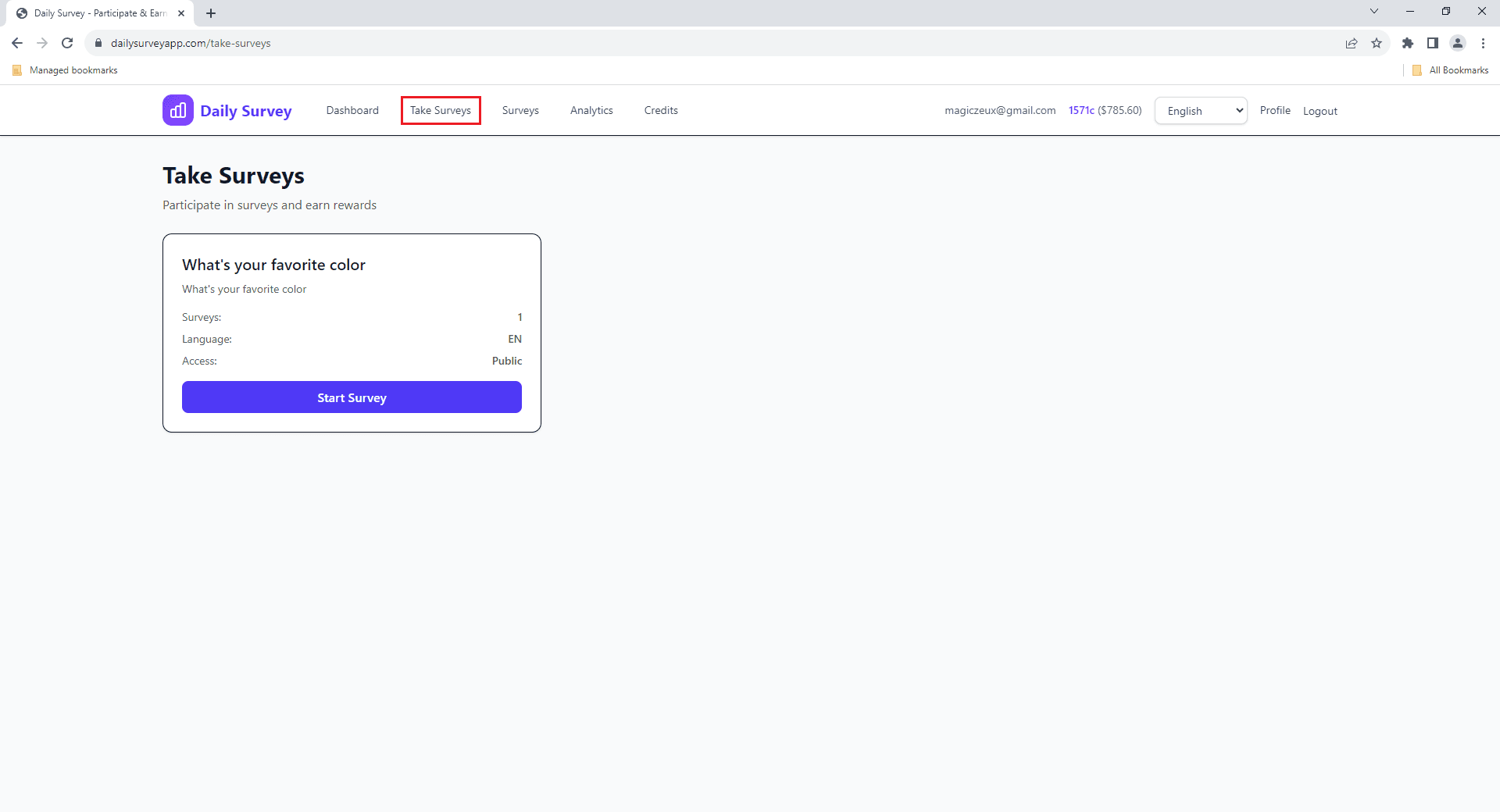Click the Start Survey button
The image size is (1500, 812).
point(352,397)
